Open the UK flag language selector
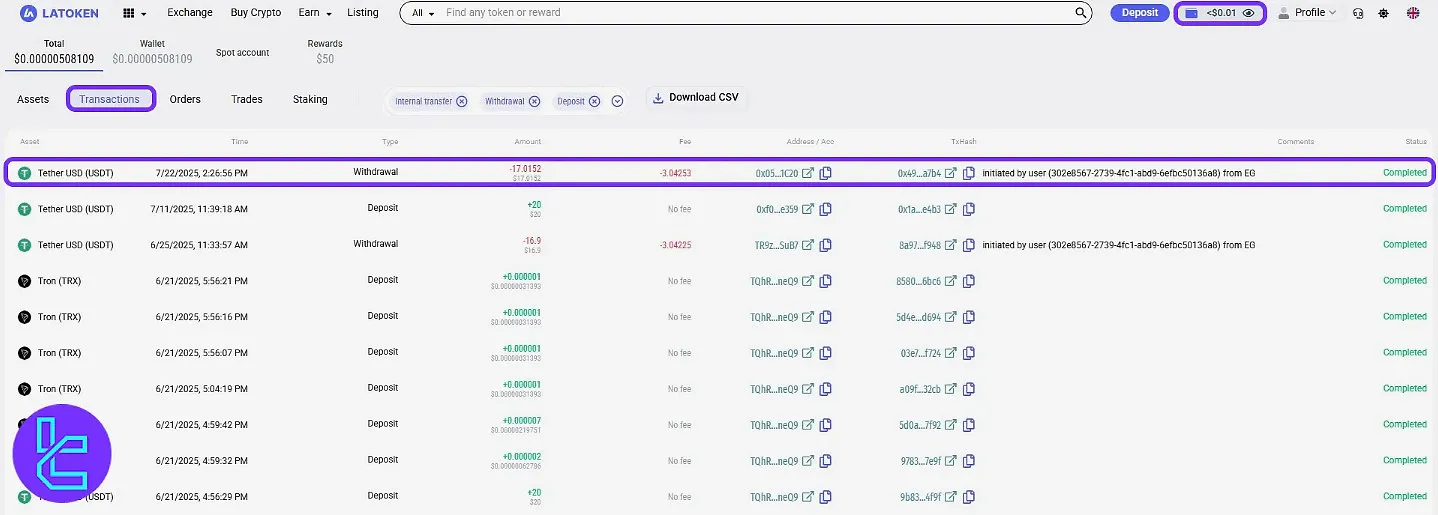Image resolution: width=1438 pixels, height=515 pixels. [1413, 13]
